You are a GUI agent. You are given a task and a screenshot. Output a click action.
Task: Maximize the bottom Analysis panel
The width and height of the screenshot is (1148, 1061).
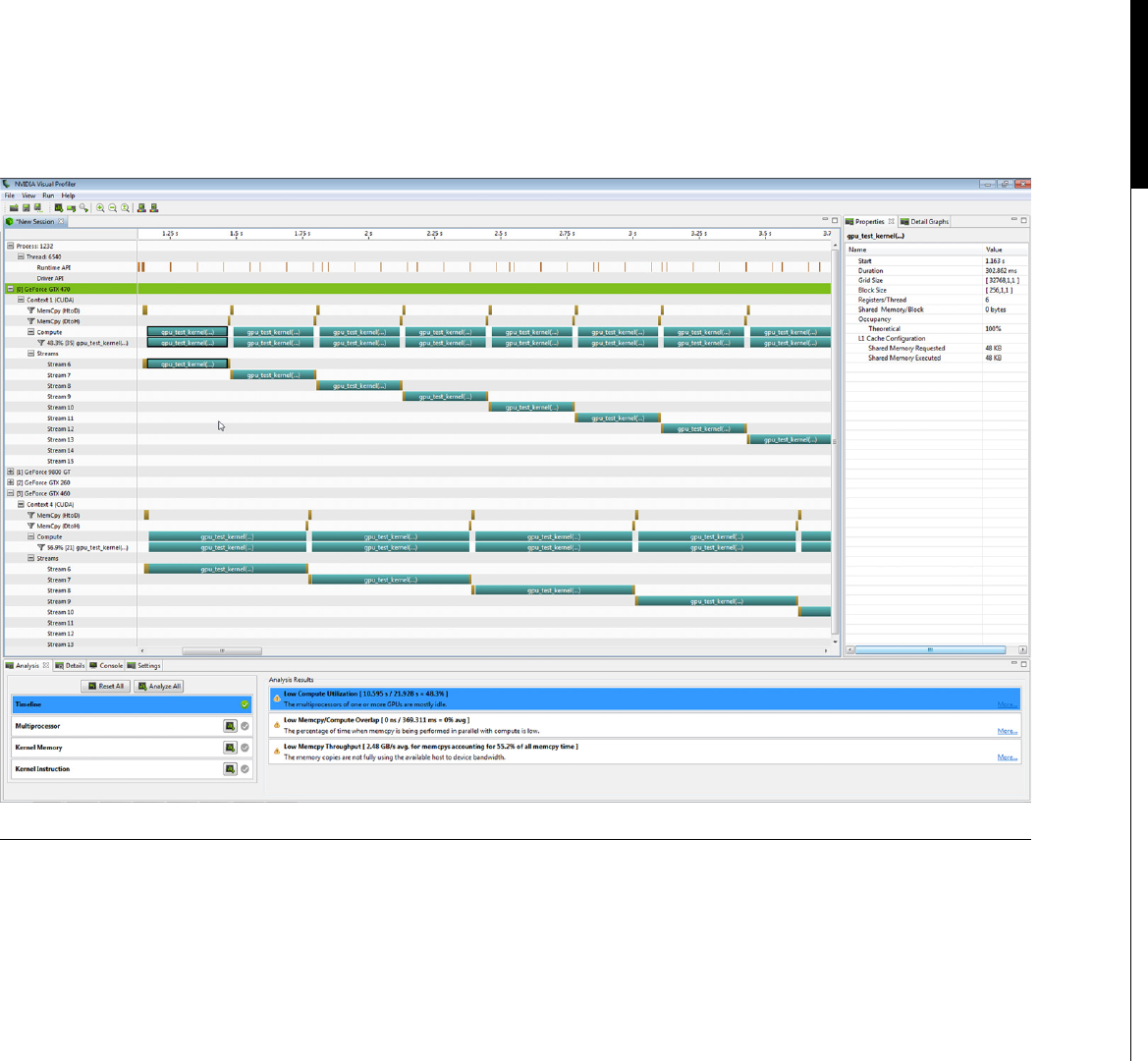(x=1023, y=664)
